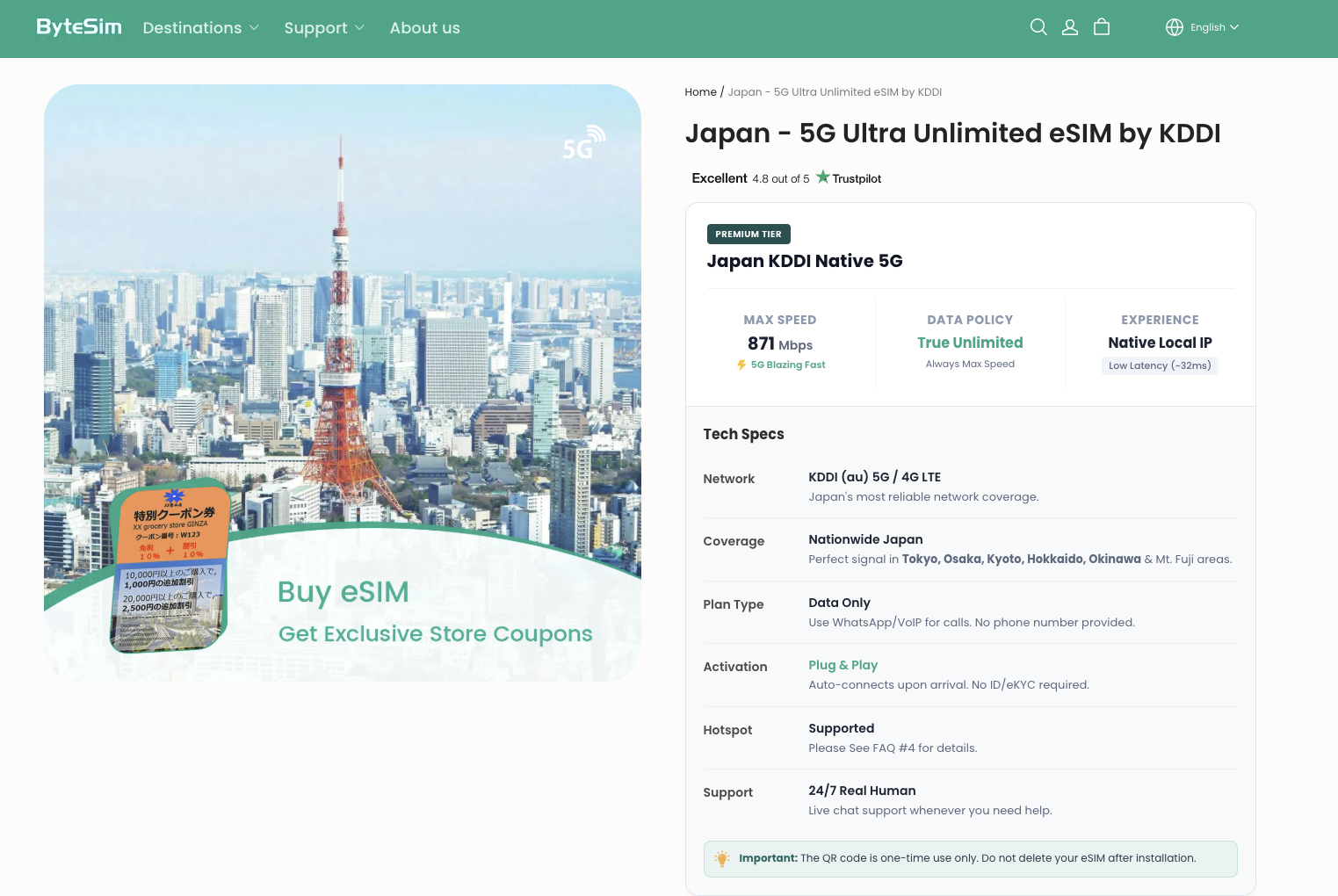Click the Plug & Play activation text
Image resolution: width=1338 pixels, height=896 pixels.
click(843, 665)
